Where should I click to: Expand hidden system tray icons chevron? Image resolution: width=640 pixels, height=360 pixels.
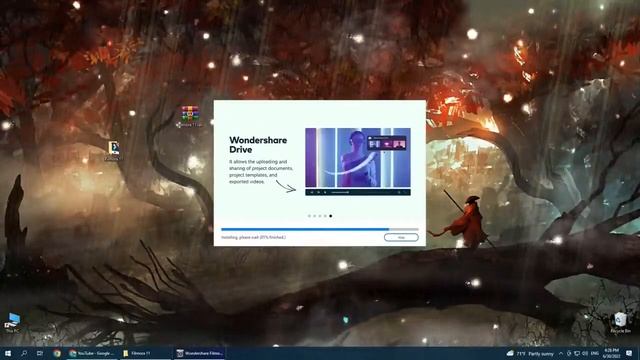pos(561,353)
